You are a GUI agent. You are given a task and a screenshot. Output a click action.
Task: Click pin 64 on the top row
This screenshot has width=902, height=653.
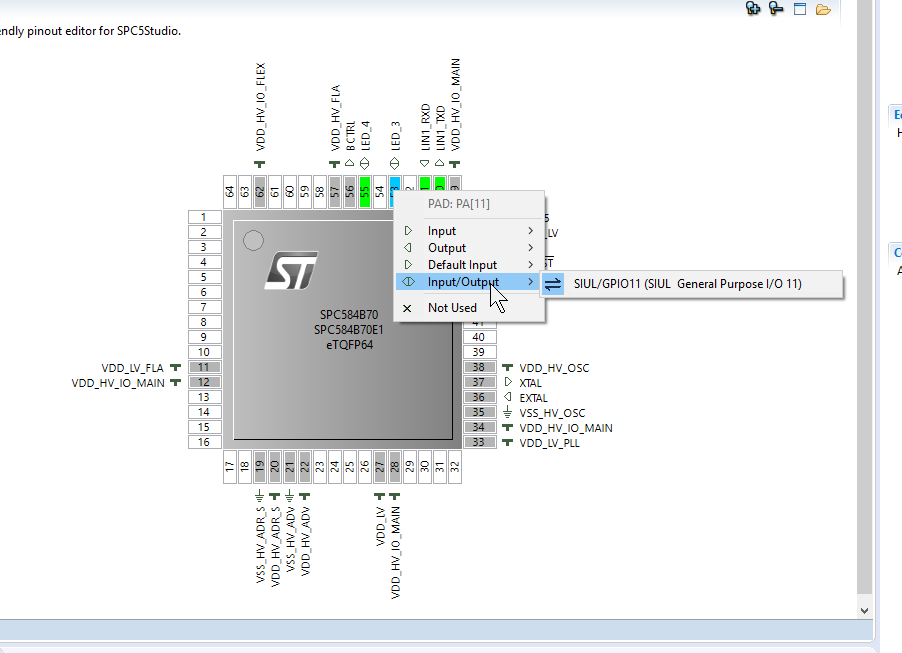pyautogui.click(x=230, y=192)
